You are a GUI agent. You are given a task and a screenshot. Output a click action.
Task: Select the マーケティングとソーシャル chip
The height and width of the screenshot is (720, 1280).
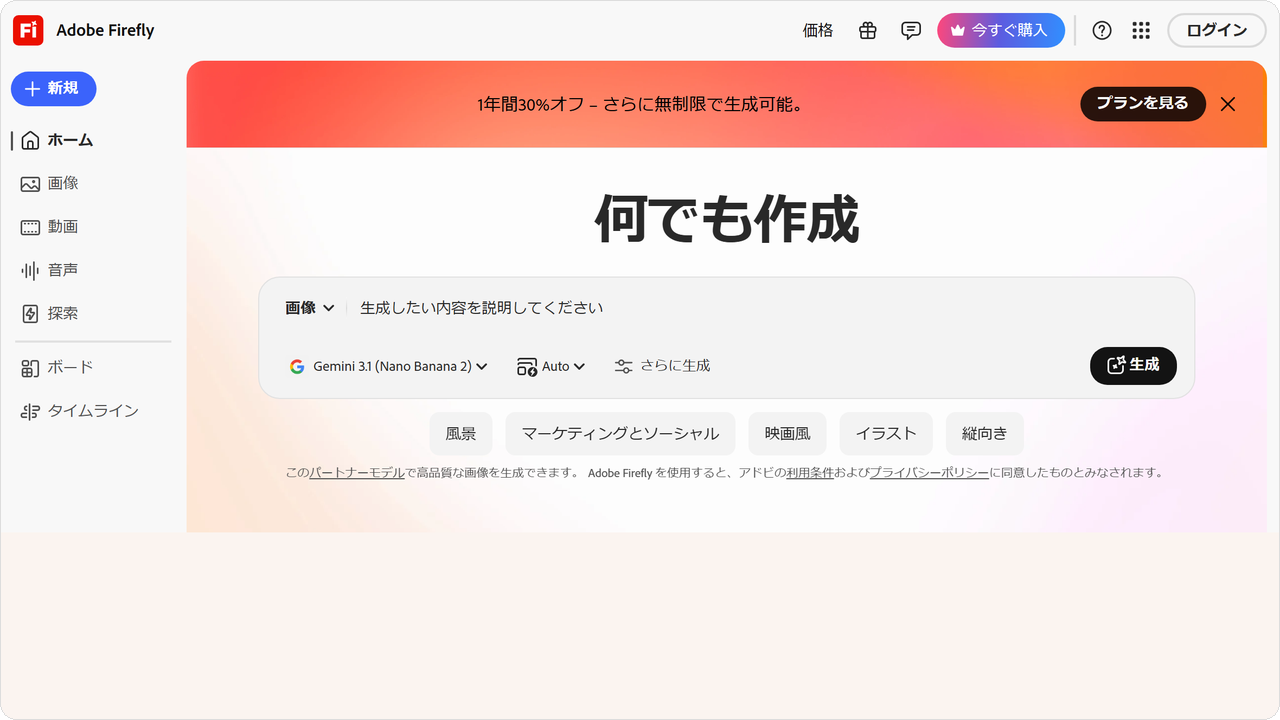(620, 434)
